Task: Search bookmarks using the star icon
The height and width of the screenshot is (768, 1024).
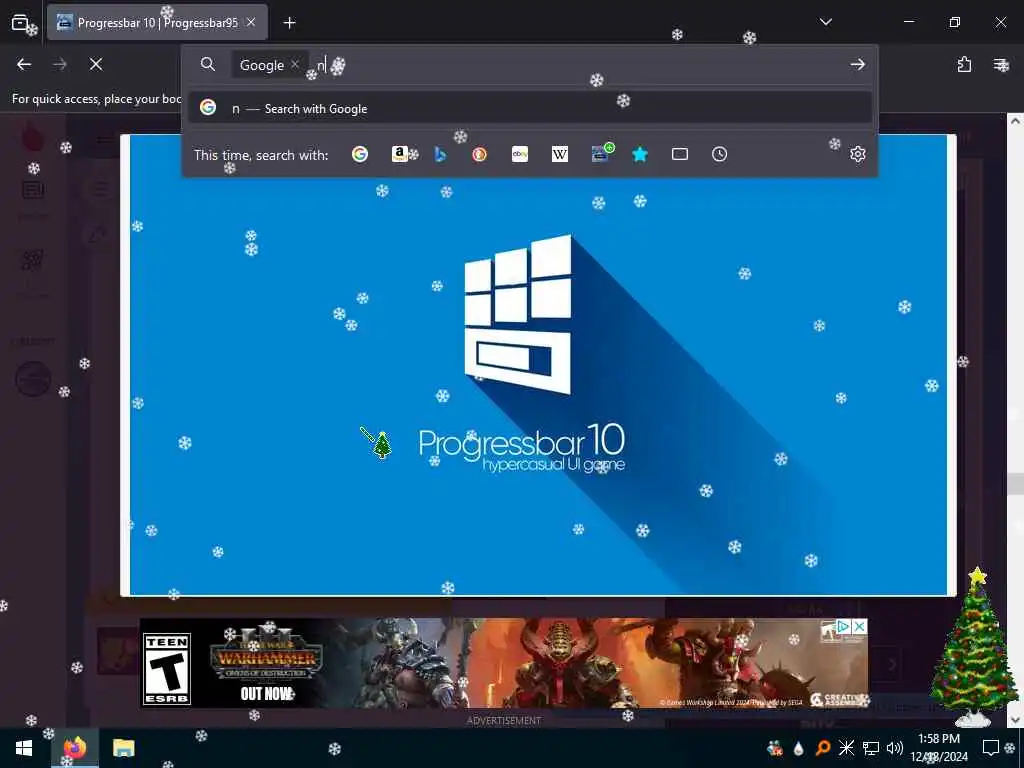Action: [x=640, y=154]
